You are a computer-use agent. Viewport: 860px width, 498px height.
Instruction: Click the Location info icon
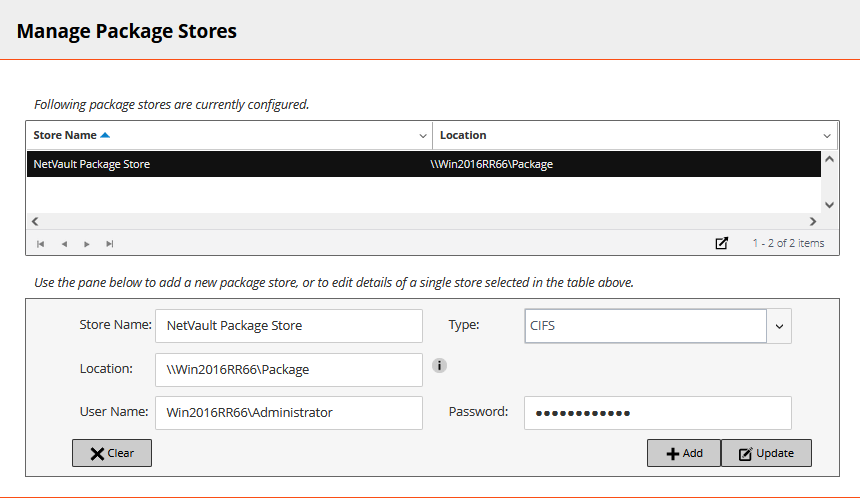(x=439, y=365)
